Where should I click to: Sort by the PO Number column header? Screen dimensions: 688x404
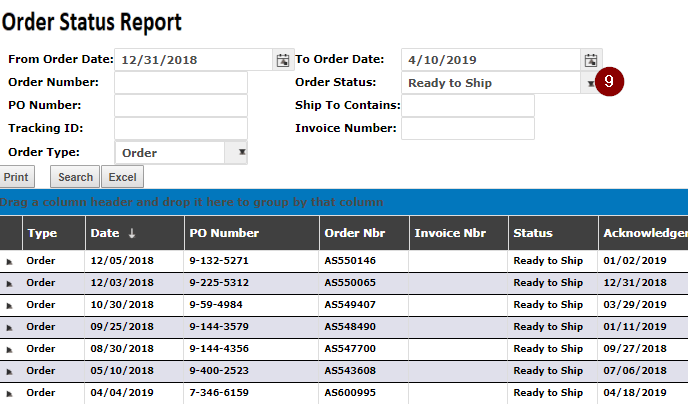(x=224, y=233)
